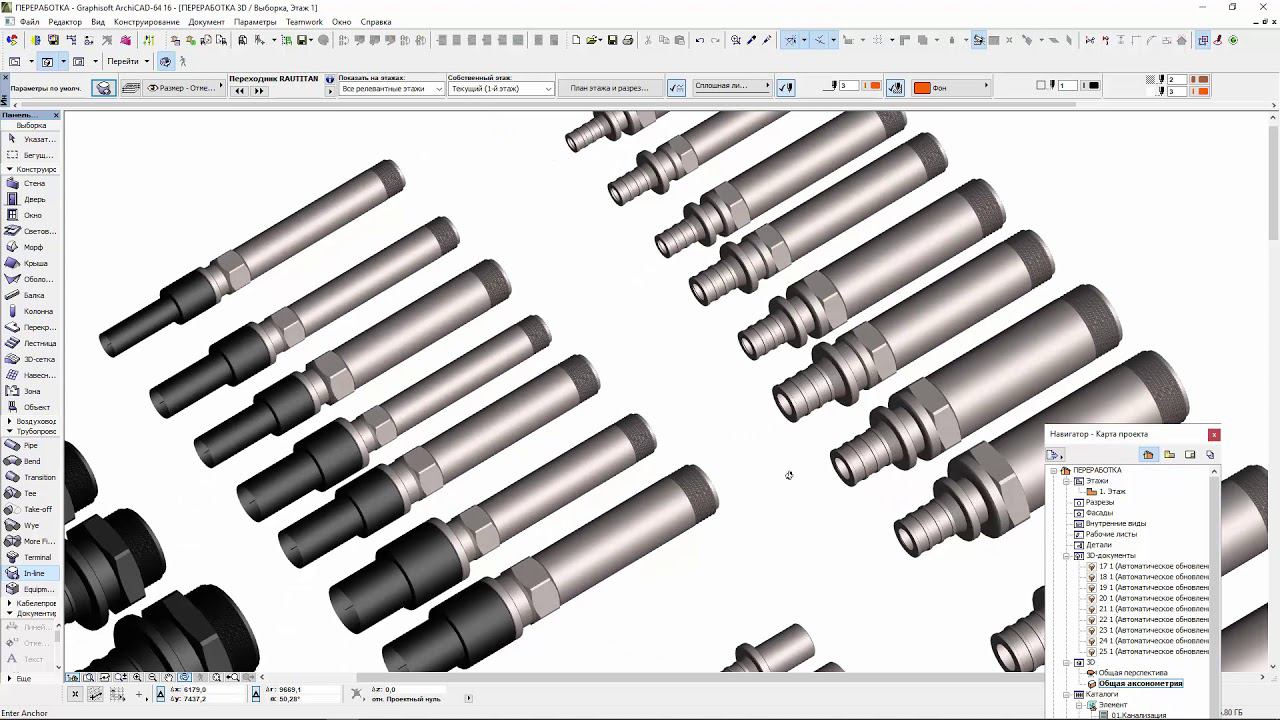Open the Вид menu

[x=98, y=22]
